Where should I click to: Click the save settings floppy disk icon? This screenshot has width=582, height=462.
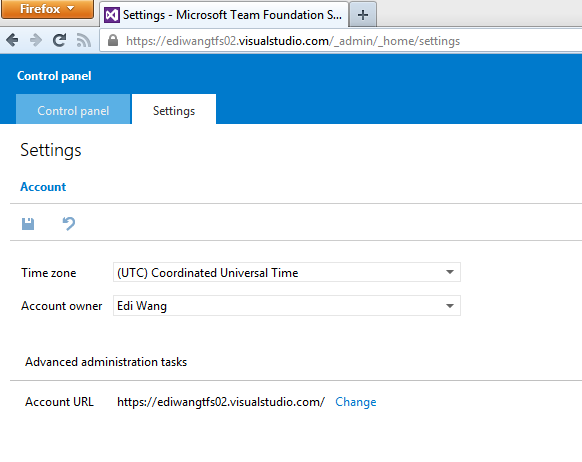28,224
